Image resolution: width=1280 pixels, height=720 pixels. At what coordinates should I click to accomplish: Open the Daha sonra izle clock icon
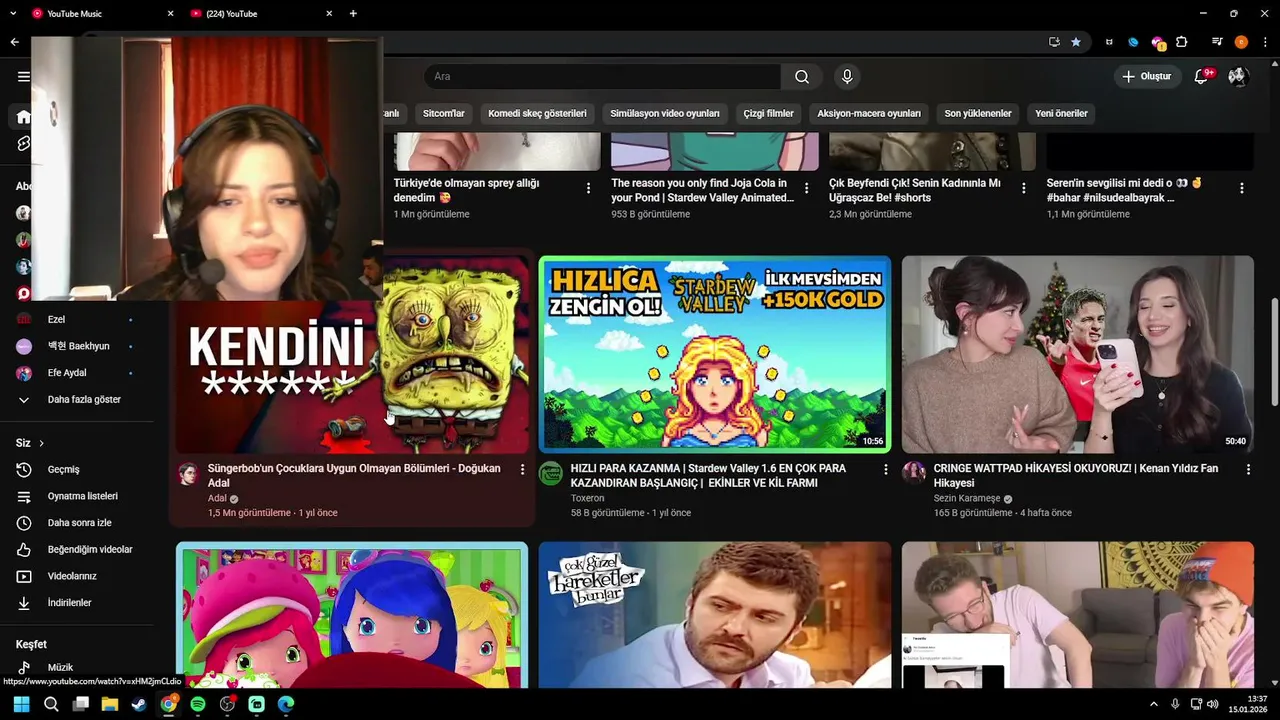pos(24,523)
